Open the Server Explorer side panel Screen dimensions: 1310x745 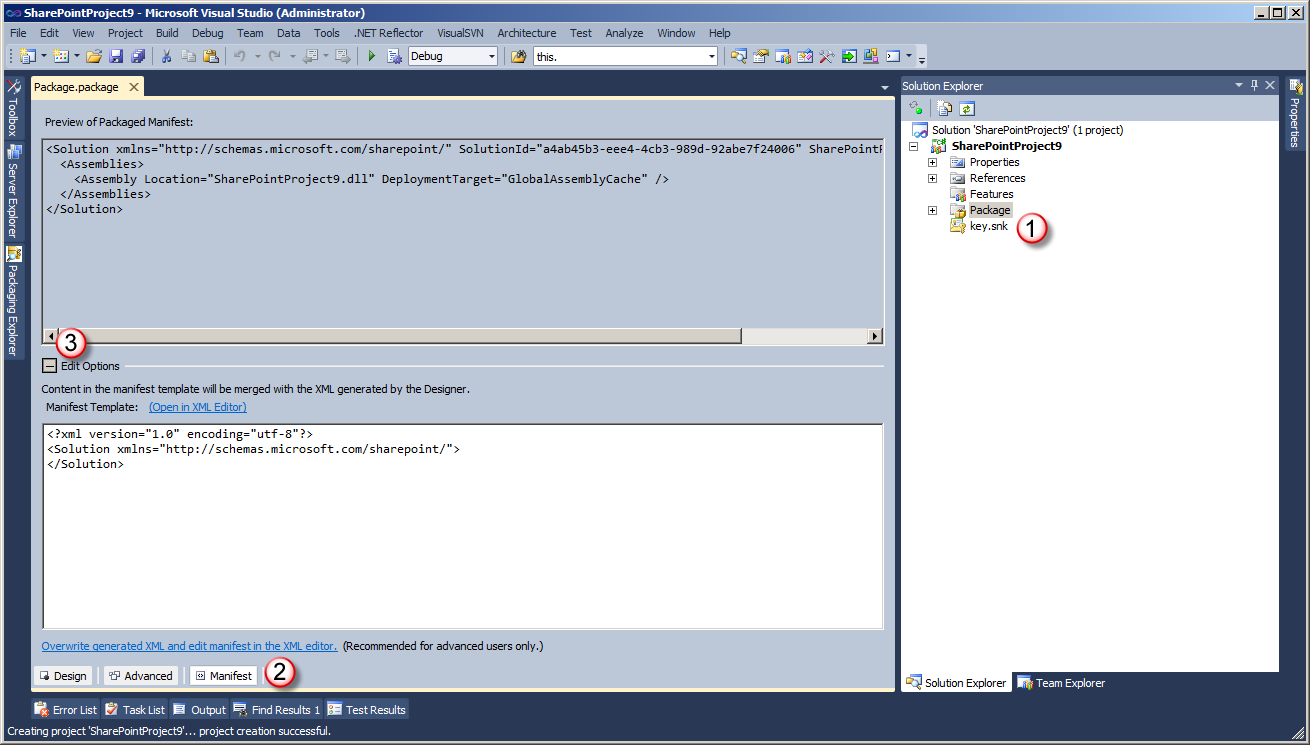tap(13, 191)
